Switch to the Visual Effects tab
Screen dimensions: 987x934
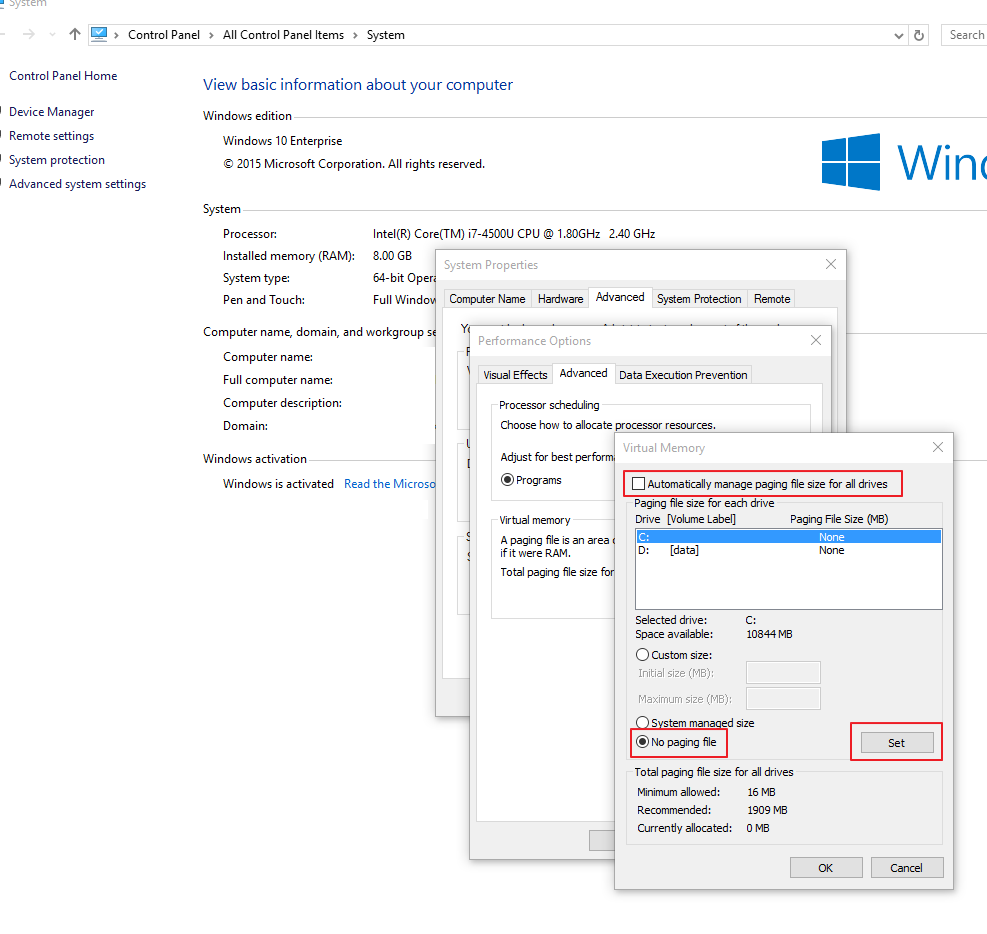515,373
